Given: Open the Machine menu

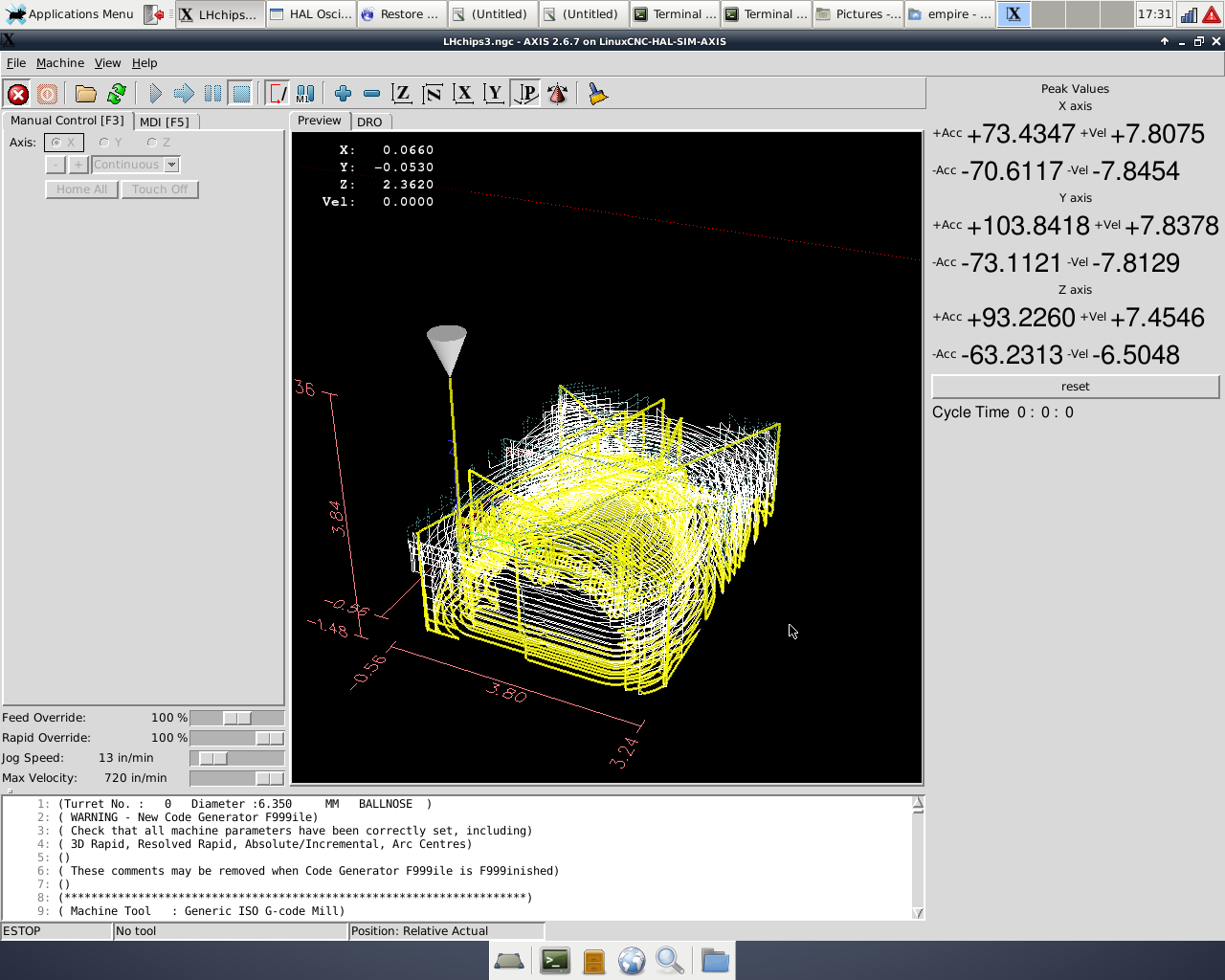Looking at the screenshot, I should (x=60, y=63).
